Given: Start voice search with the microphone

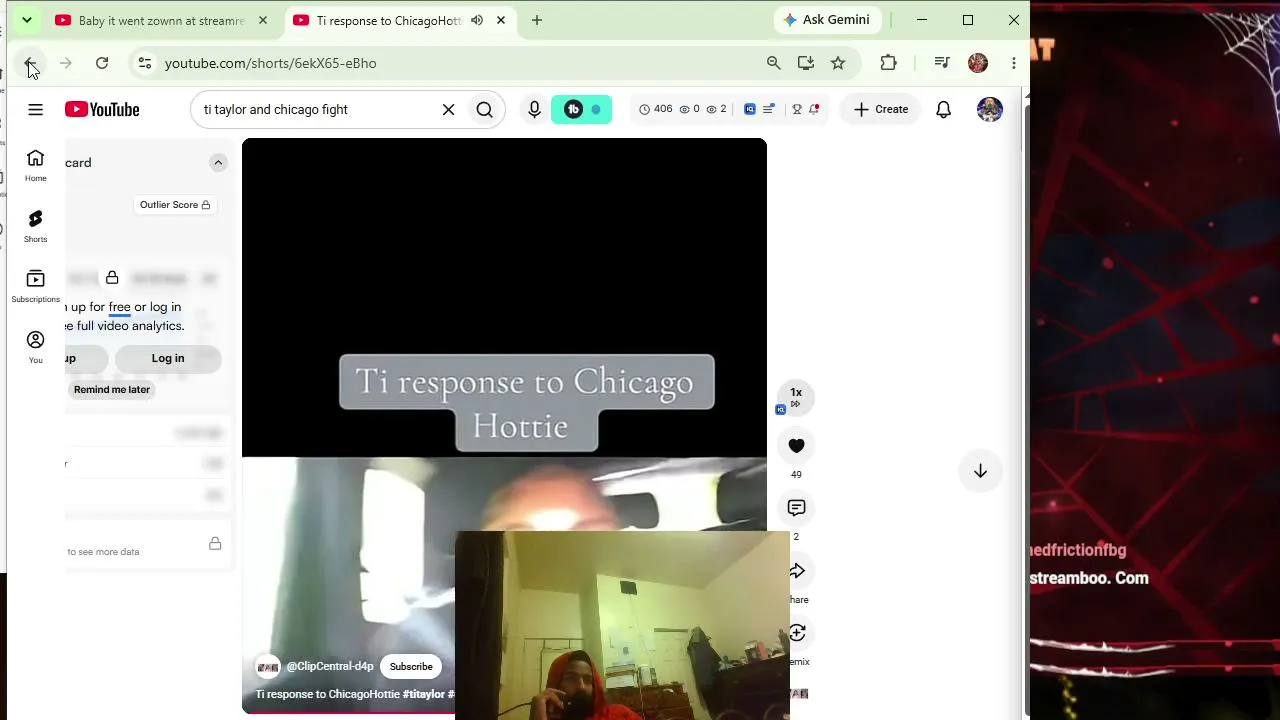Looking at the screenshot, I should pyautogui.click(x=534, y=109).
